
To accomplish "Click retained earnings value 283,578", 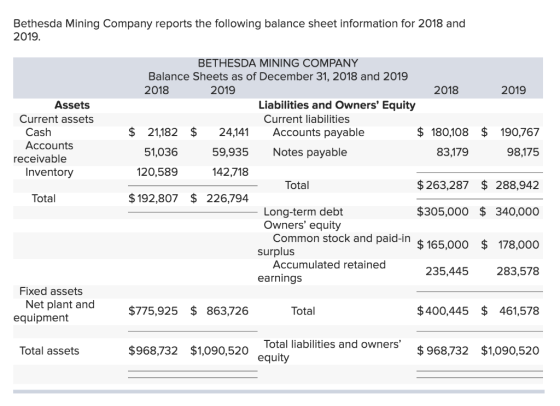I will point(518,271).
